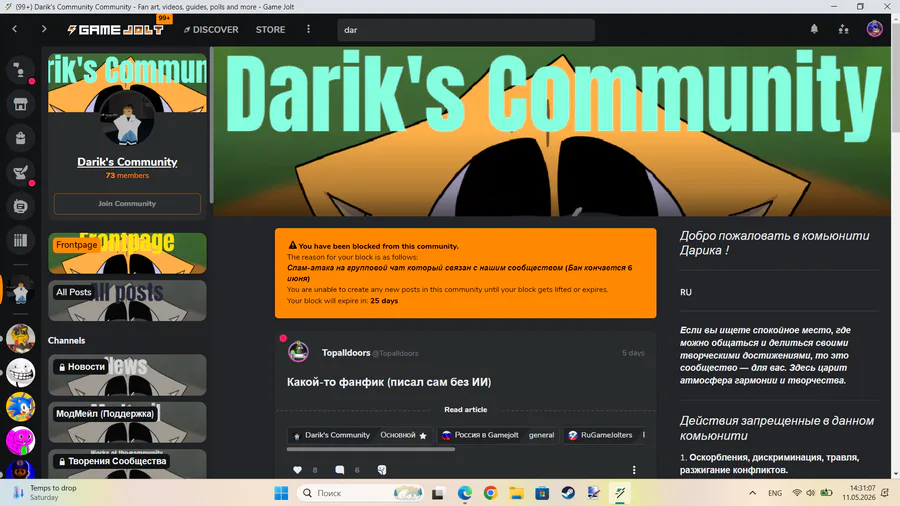The height and width of the screenshot is (506, 900).
Task: Open the library icon in left sidebar
Action: tap(21, 240)
